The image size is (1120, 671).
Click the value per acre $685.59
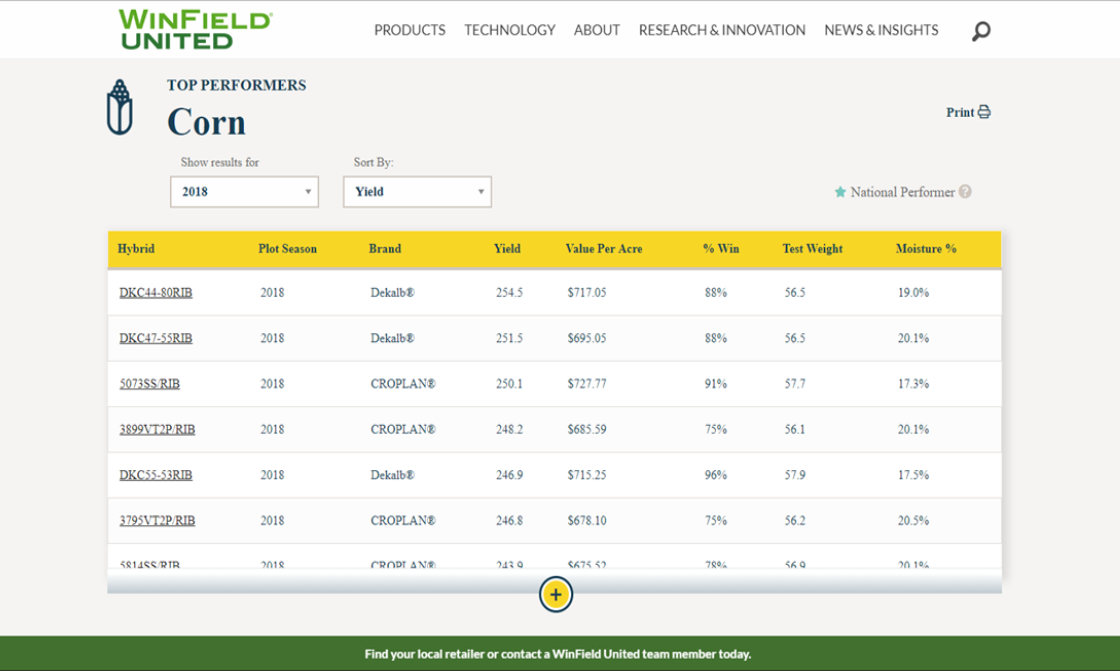tap(587, 429)
